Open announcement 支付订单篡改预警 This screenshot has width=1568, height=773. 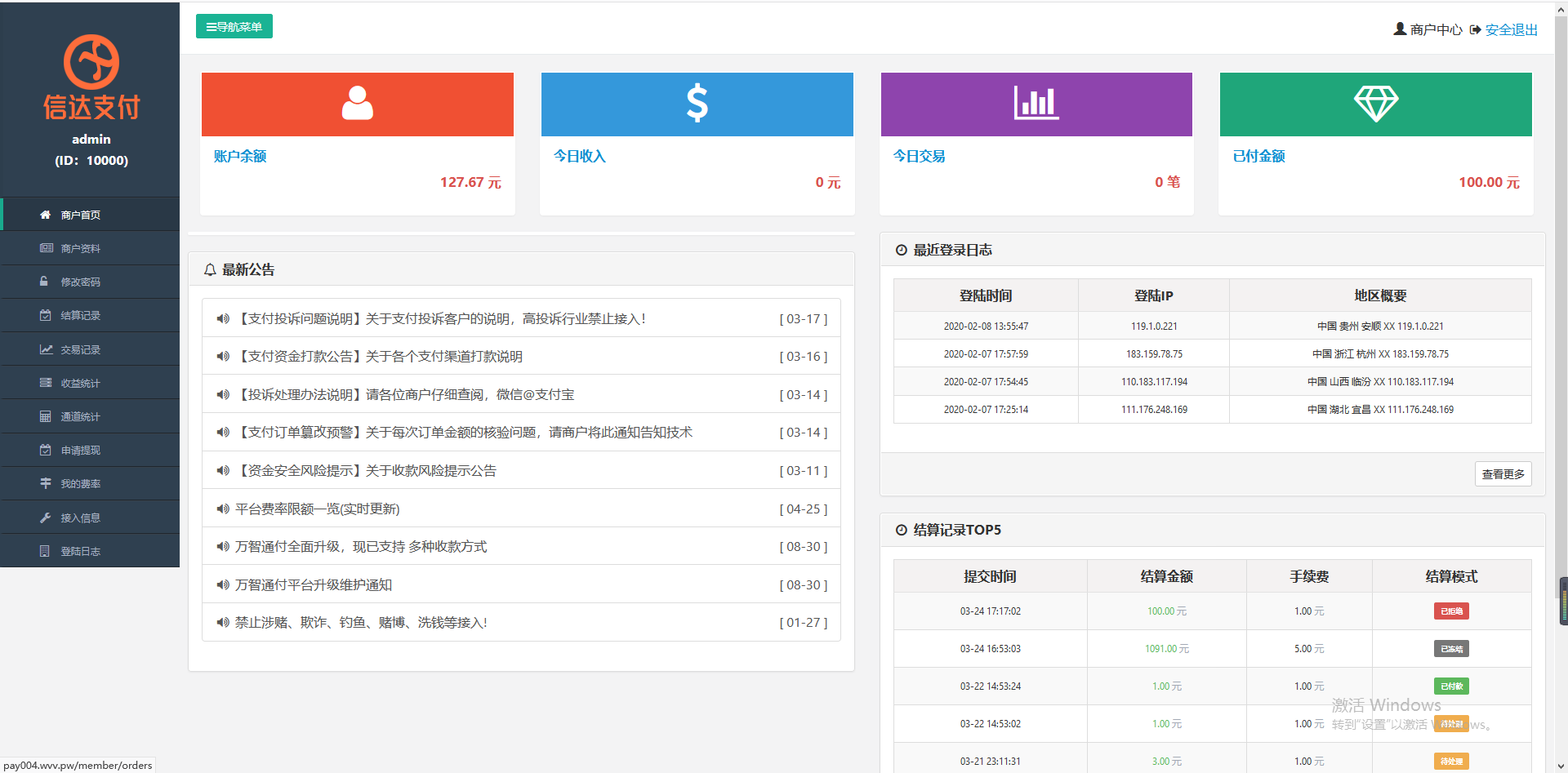[521, 432]
